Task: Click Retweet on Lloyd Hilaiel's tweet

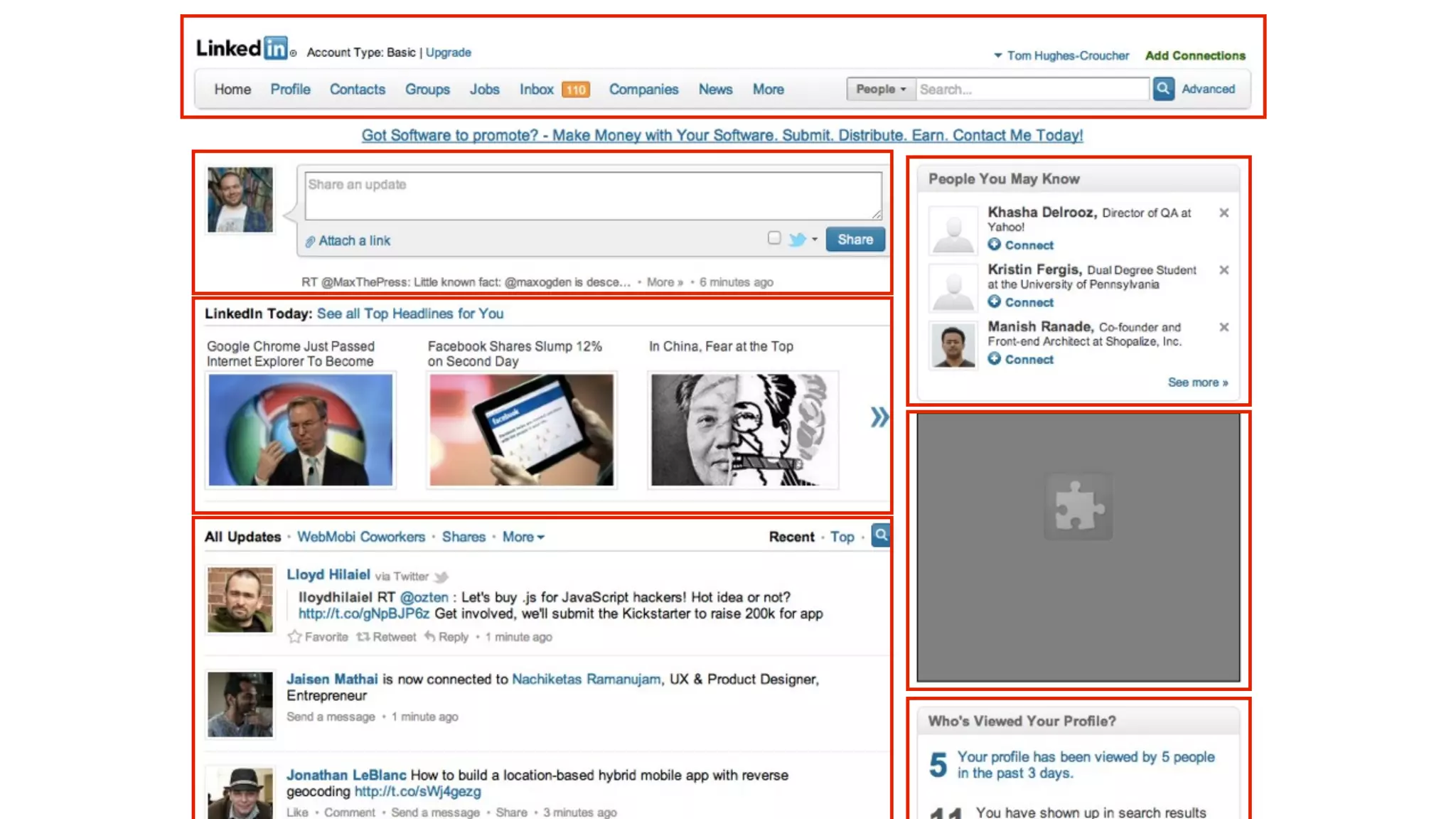Action: (386, 637)
